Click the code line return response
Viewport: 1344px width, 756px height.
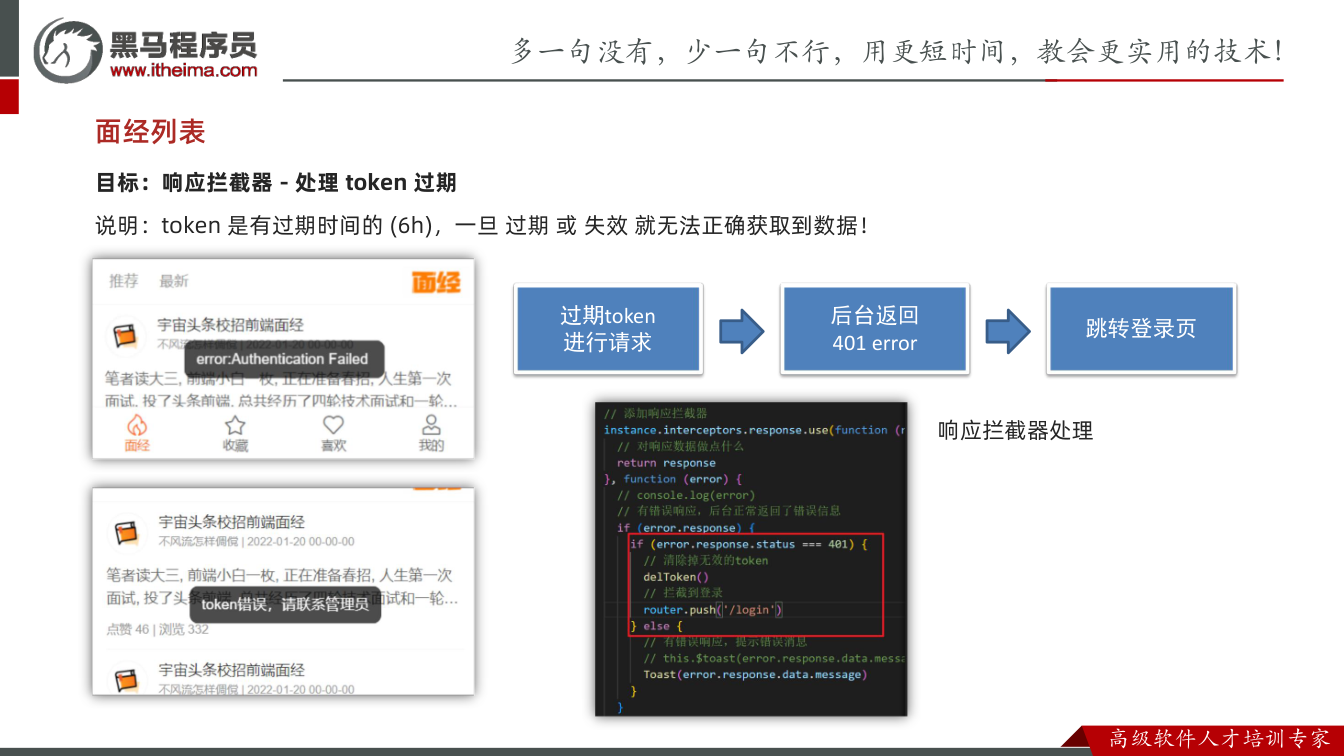[x=666, y=463]
